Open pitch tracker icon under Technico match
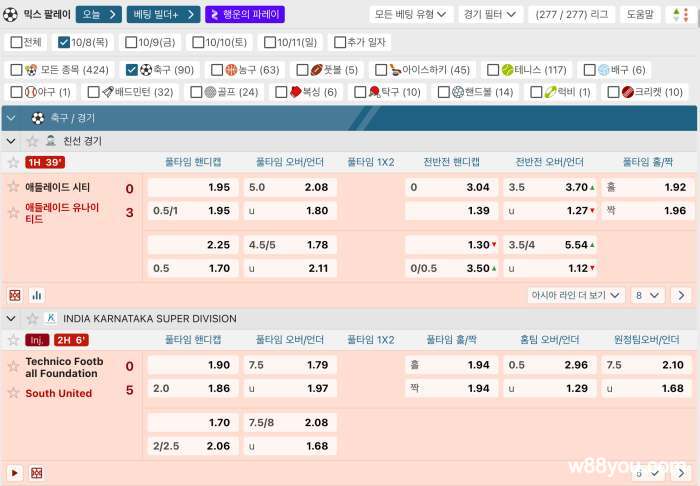Viewport: 700px width, 486px height. coord(37,473)
